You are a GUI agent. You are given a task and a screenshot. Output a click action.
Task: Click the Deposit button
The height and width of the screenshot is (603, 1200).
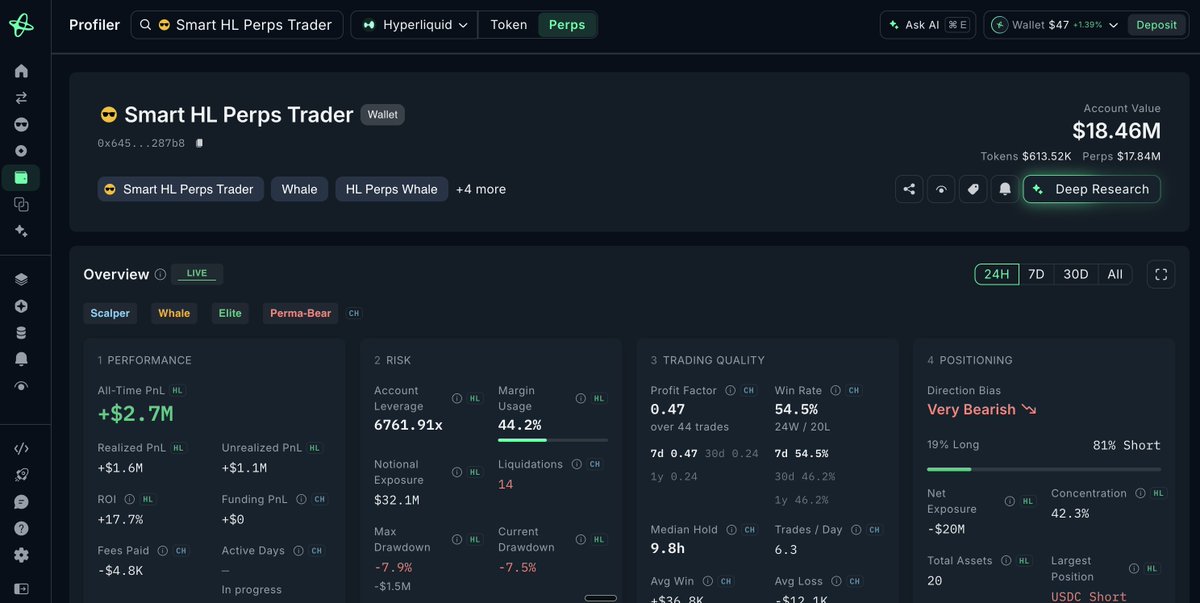coord(1156,25)
